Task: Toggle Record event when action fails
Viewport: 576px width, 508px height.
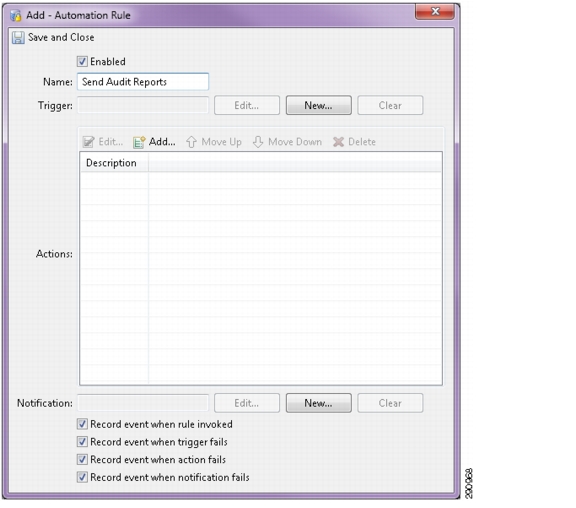Action: coord(82,460)
